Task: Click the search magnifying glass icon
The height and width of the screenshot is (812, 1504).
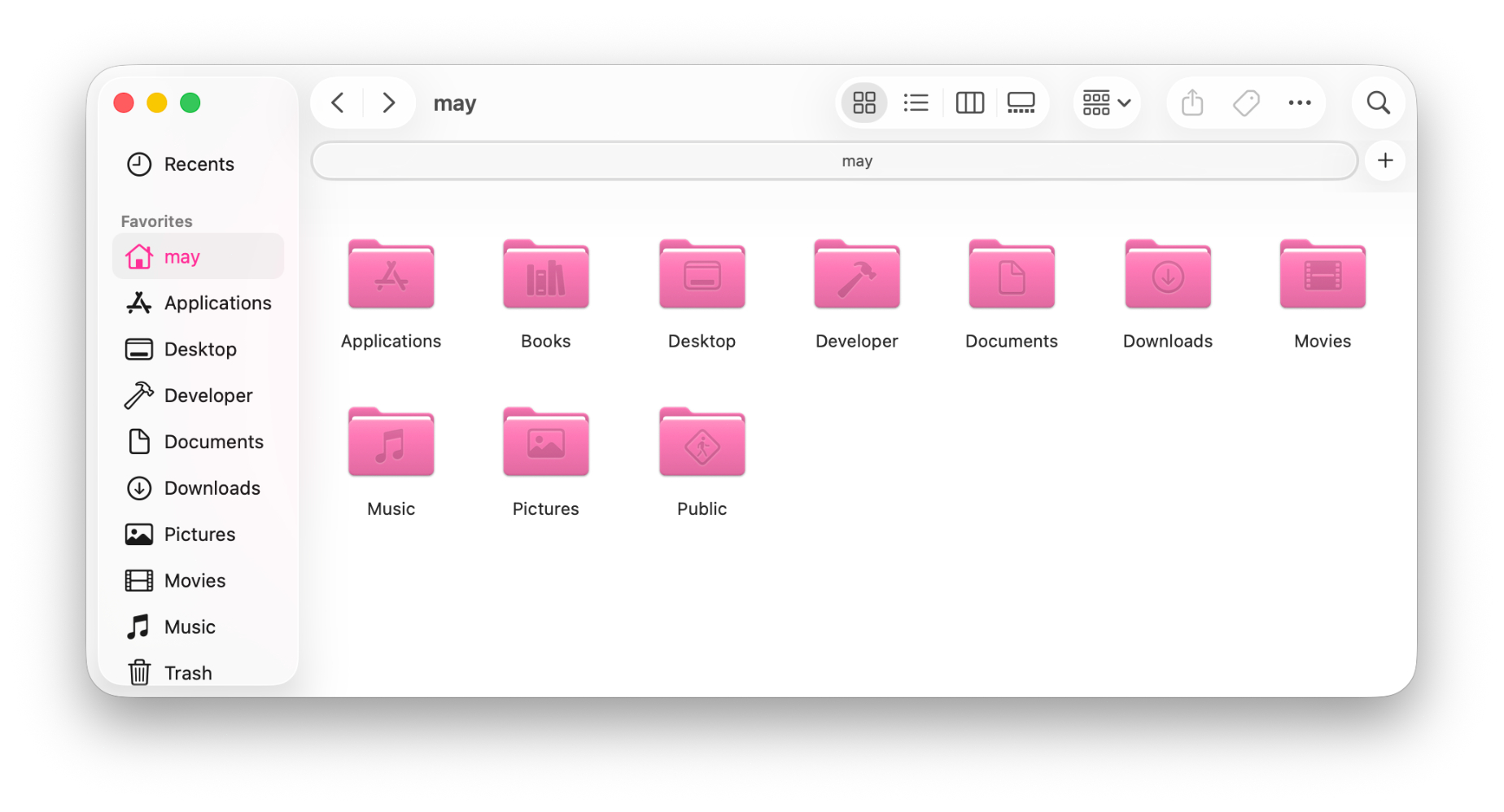Action: pos(1377,103)
